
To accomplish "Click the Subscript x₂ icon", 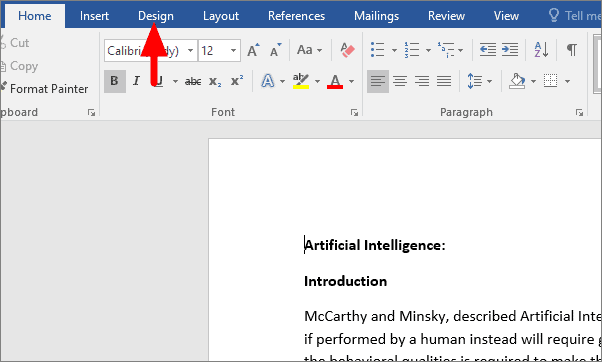I will click(x=215, y=82).
